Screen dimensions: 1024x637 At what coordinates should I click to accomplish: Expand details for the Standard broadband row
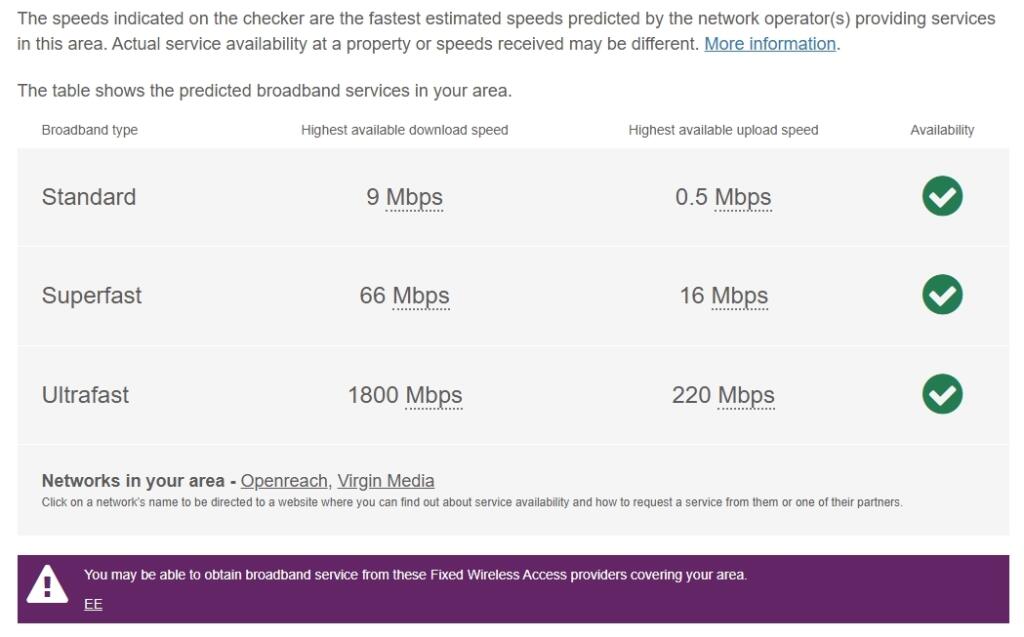tap(89, 197)
